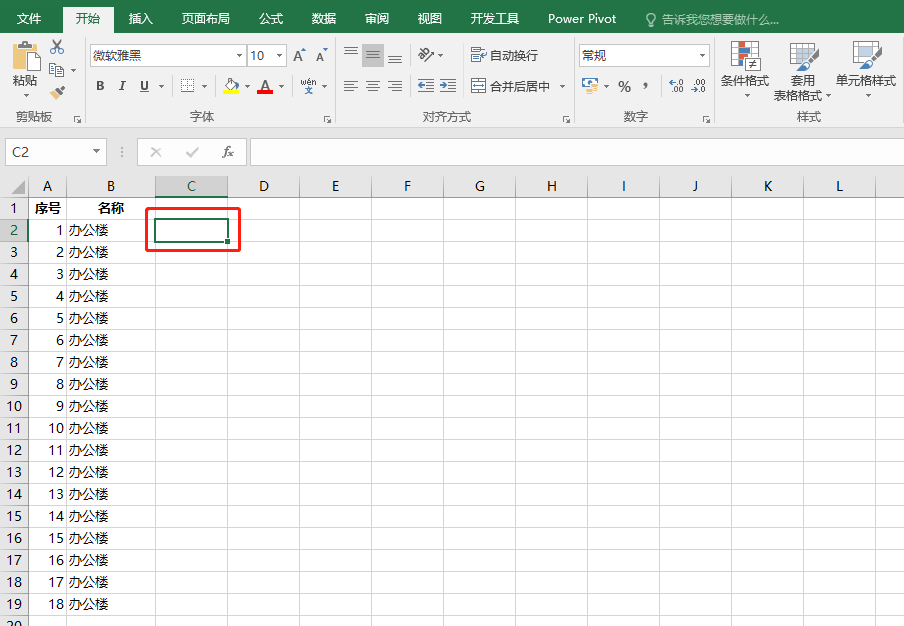Image resolution: width=904 pixels, height=626 pixels.
Task: Toggle Underline formatting
Action: (144, 86)
